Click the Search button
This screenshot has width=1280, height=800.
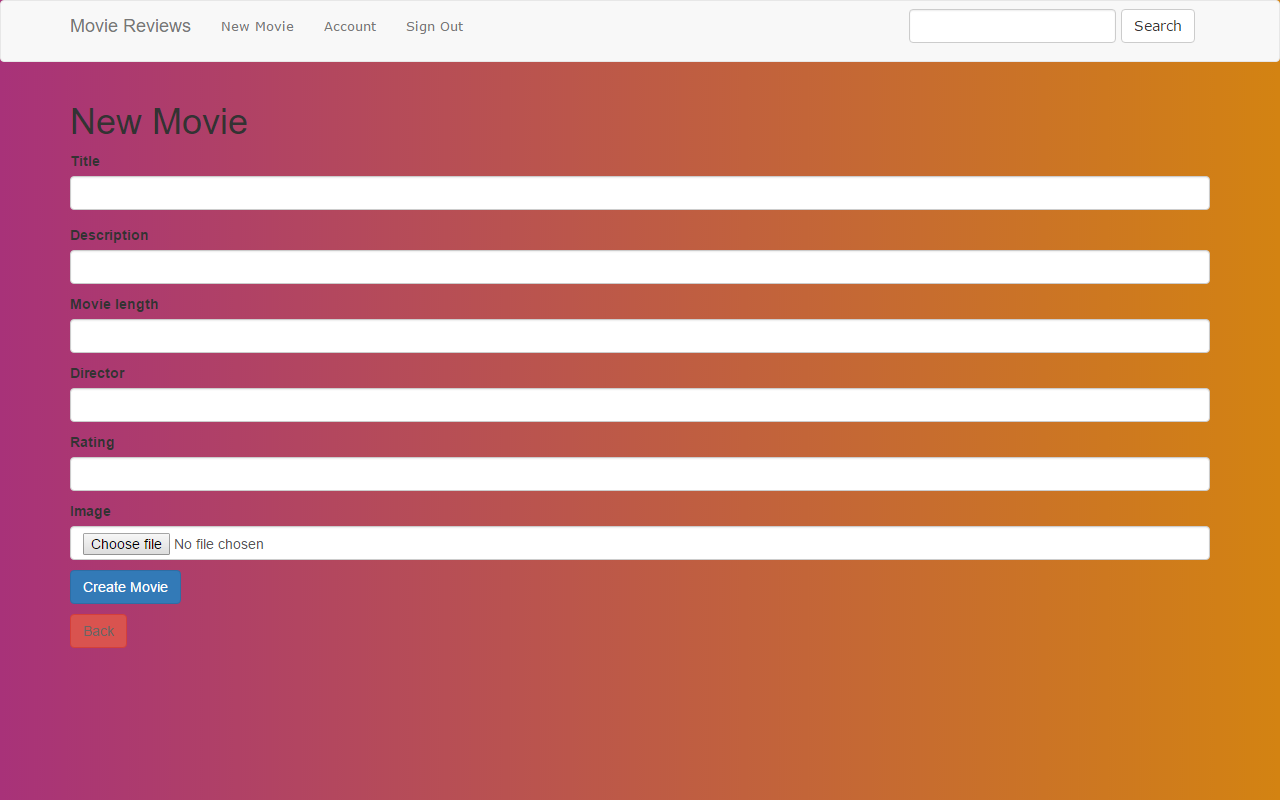(x=1158, y=26)
